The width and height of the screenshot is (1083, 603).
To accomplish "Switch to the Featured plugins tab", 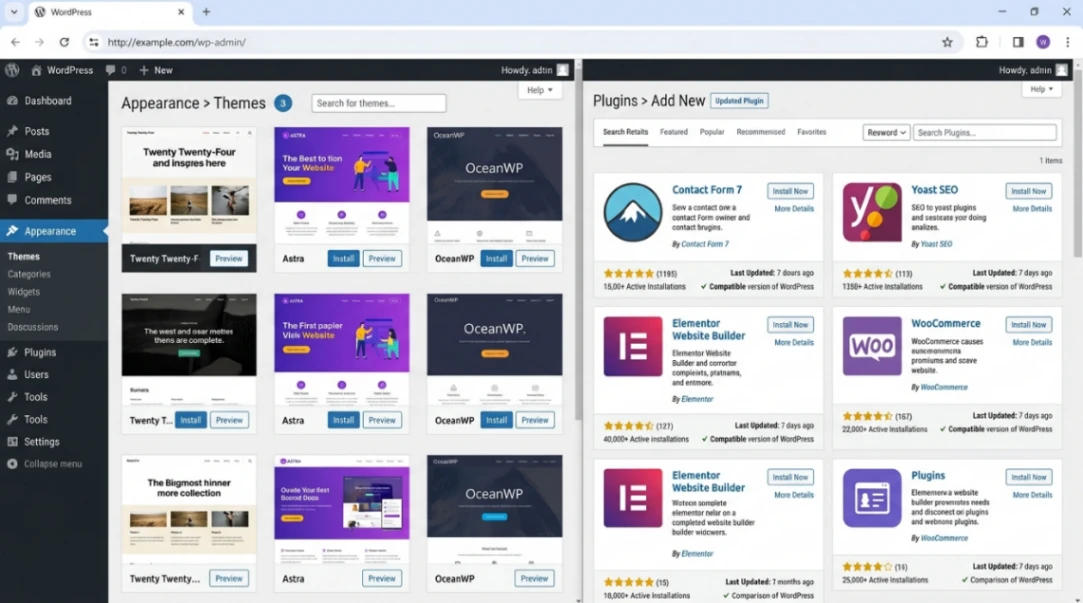I will 673,131.
